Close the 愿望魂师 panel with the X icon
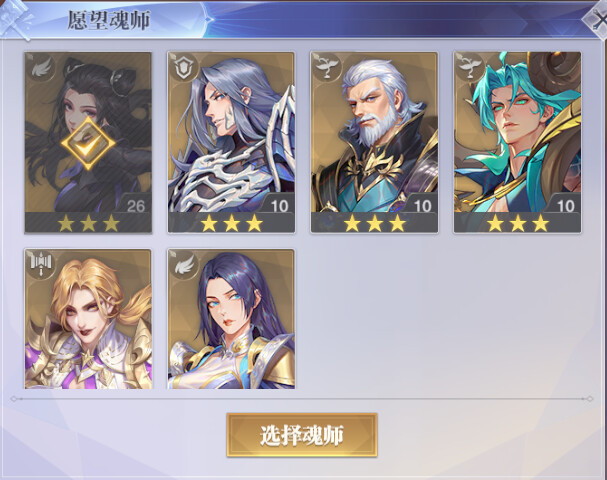 (x=597, y=19)
